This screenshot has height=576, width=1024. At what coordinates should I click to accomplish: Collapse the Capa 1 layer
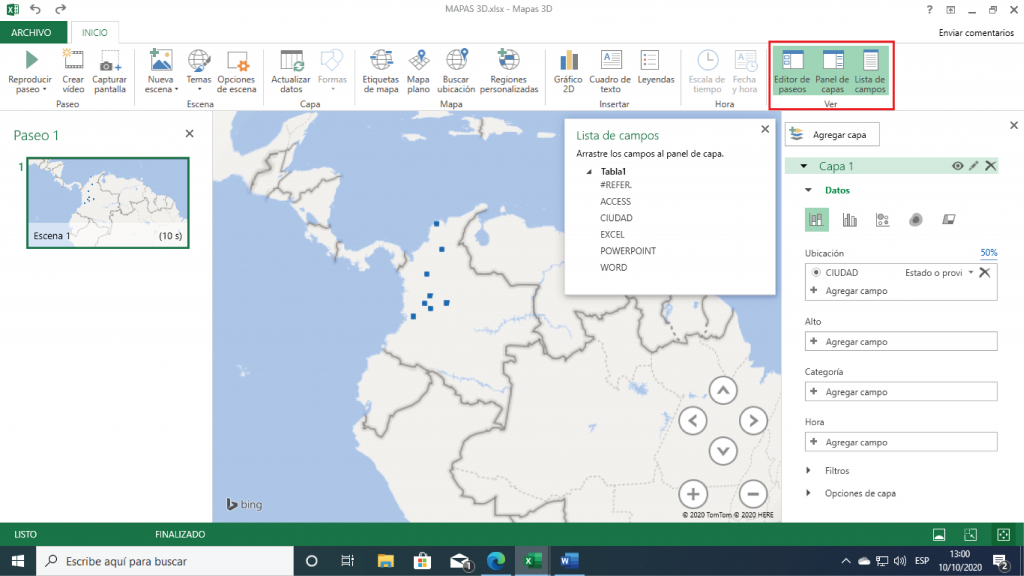tap(804, 167)
